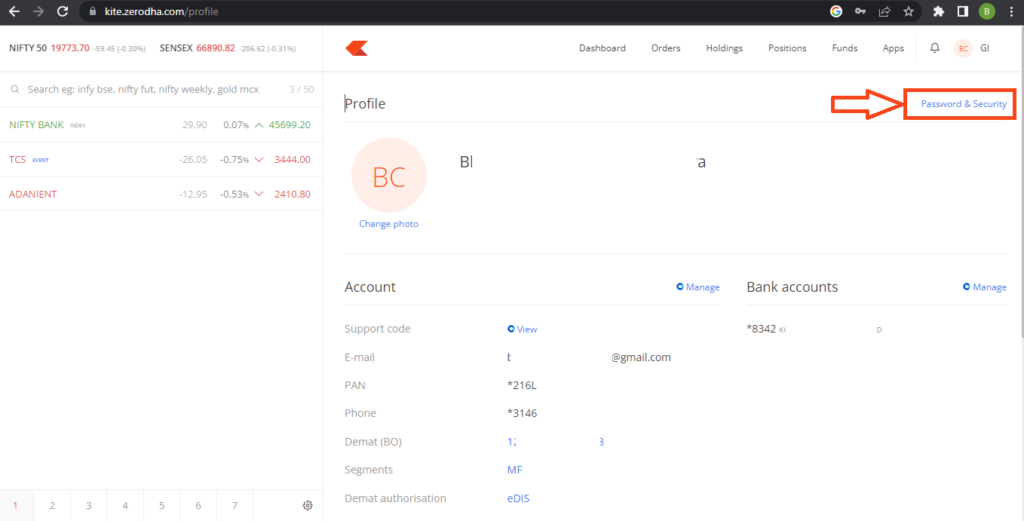Open Chrome three-dot menu

1010,11
